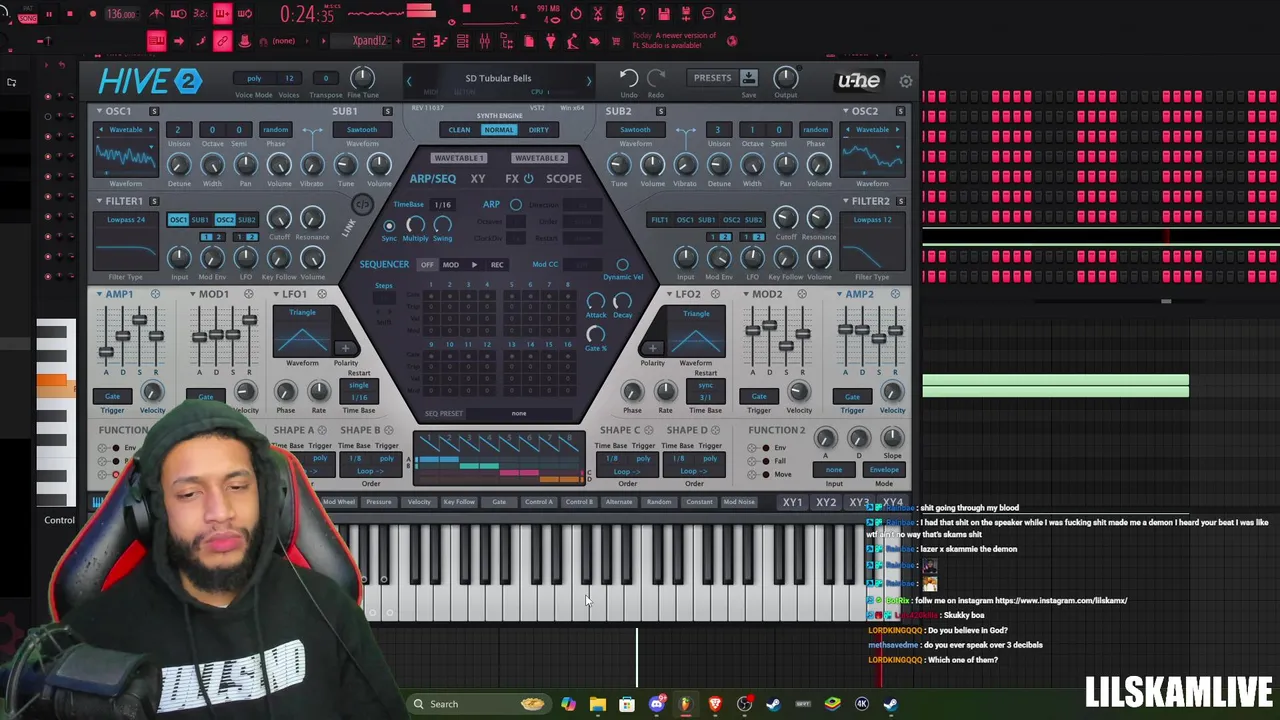Screen dimensions: 1280x720
Task: Adjust the MOD2 Sustain slider
Action: [x=785, y=344]
